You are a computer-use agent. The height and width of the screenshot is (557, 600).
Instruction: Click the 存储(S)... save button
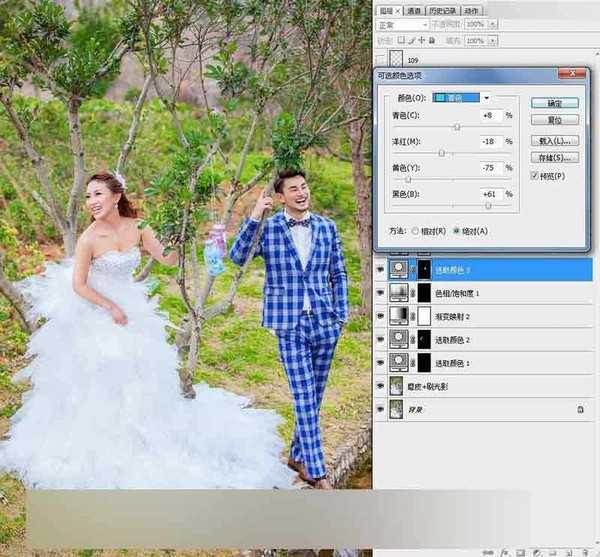(553, 158)
